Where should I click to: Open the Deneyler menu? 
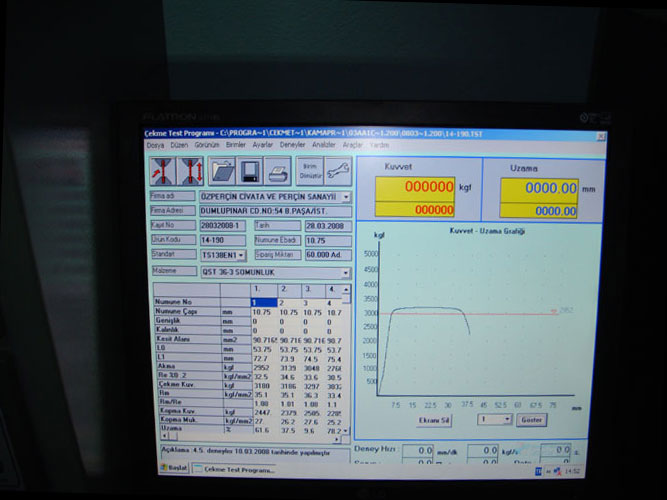pos(292,145)
